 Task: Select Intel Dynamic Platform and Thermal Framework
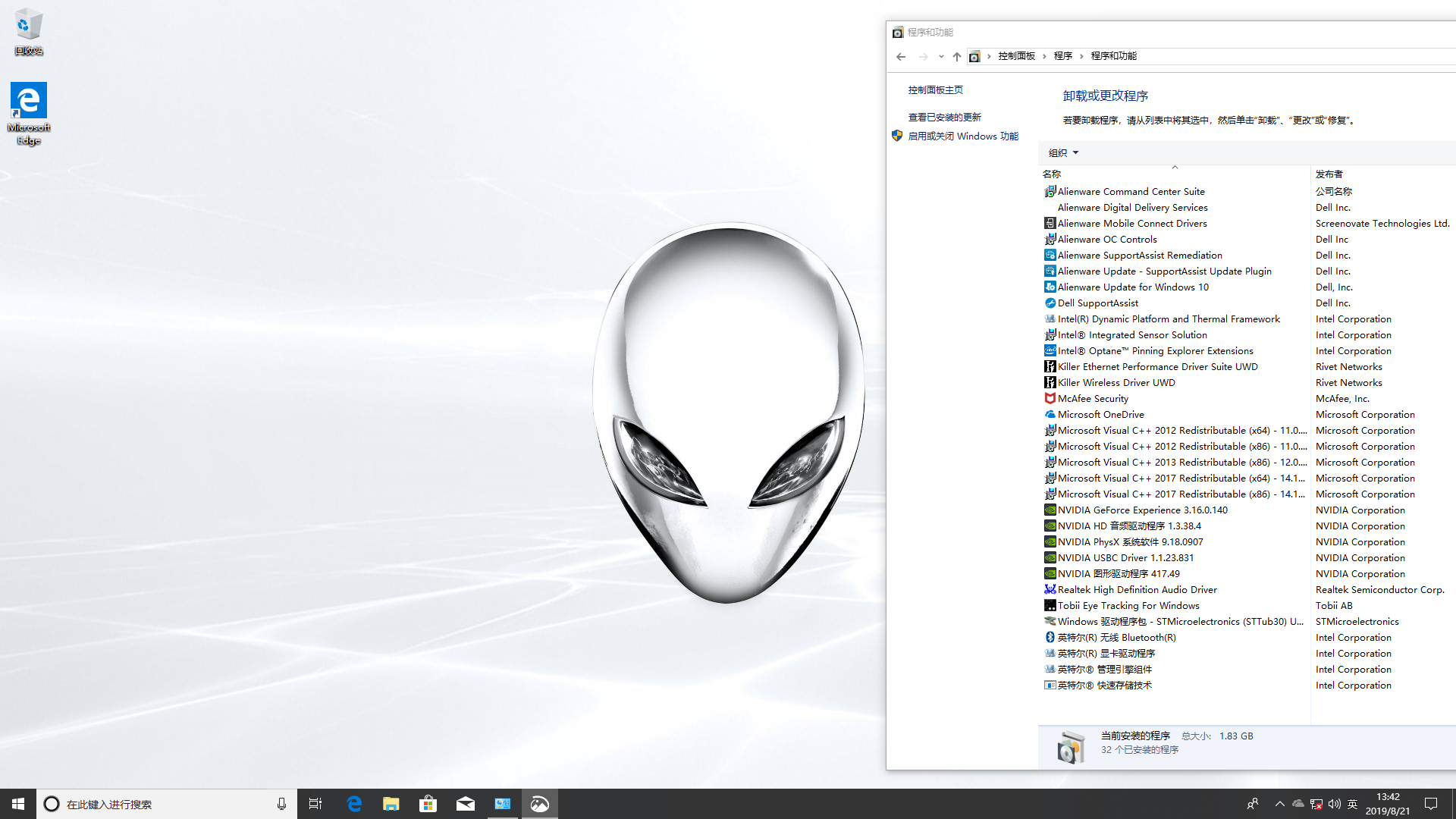[x=1168, y=318]
